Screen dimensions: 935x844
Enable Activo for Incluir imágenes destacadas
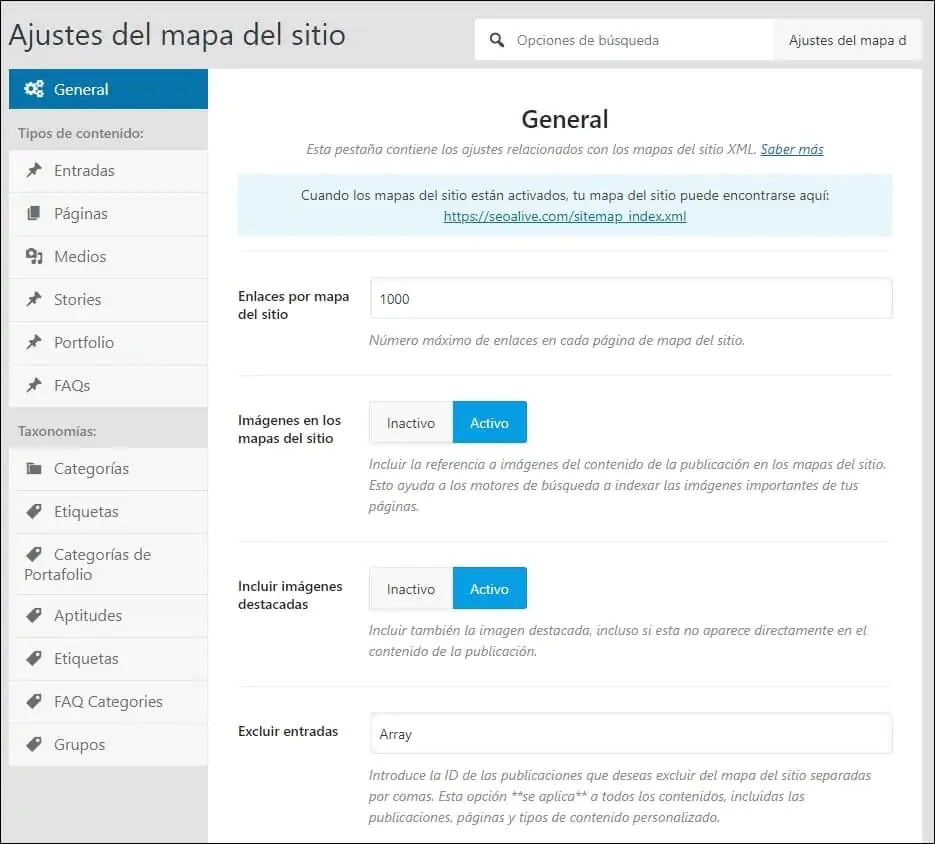pyautogui.click(x=489, y=589)
